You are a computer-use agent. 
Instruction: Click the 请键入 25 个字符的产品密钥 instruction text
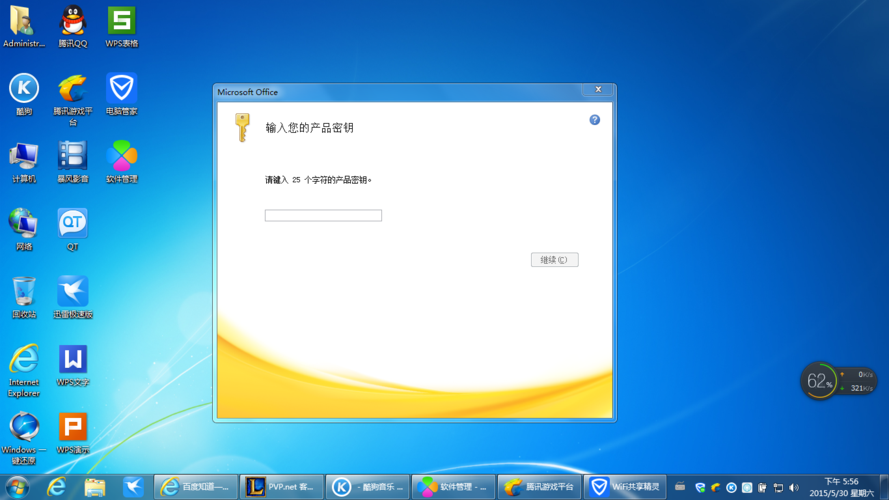pos(318,180)
